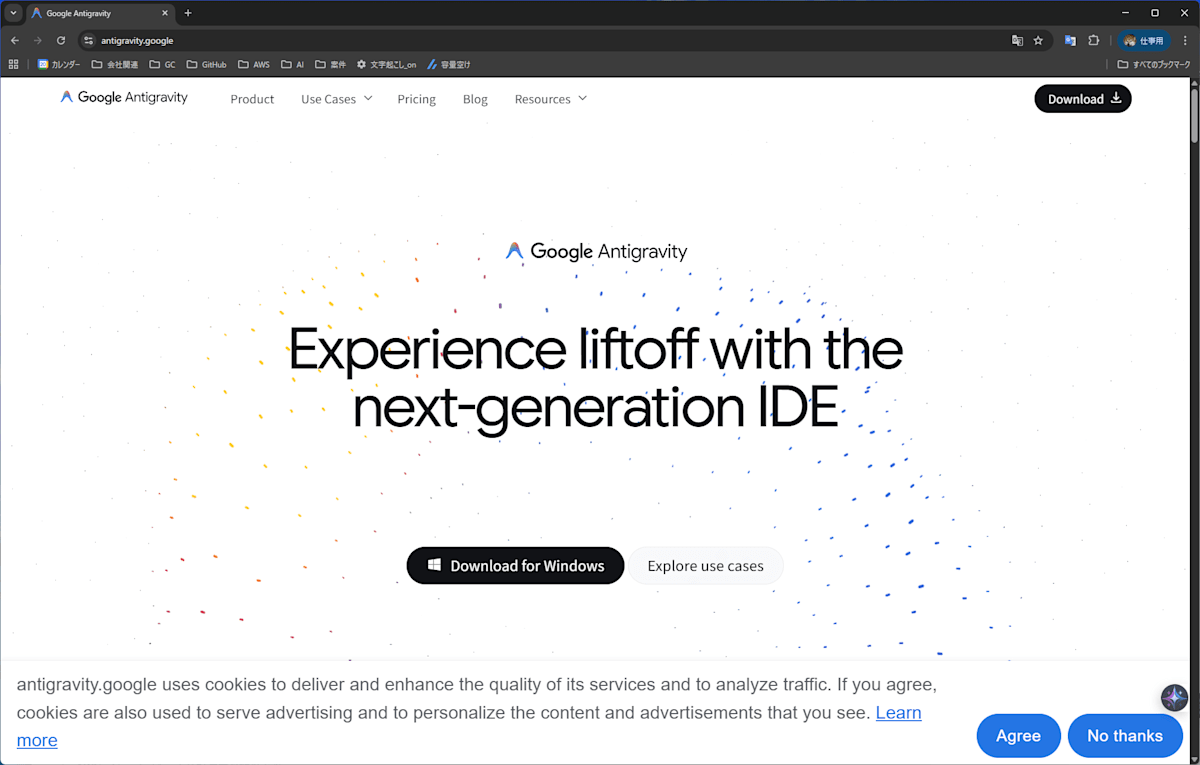Bookmark this page with the star
This screenshot has width=1200, height=765.
coord(1038,40)
